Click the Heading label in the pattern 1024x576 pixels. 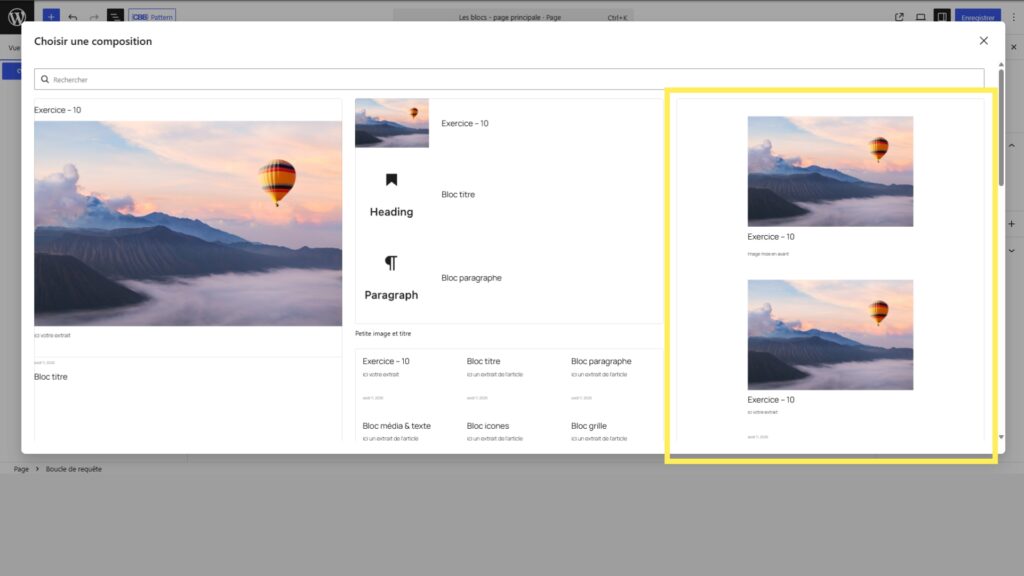391,212
